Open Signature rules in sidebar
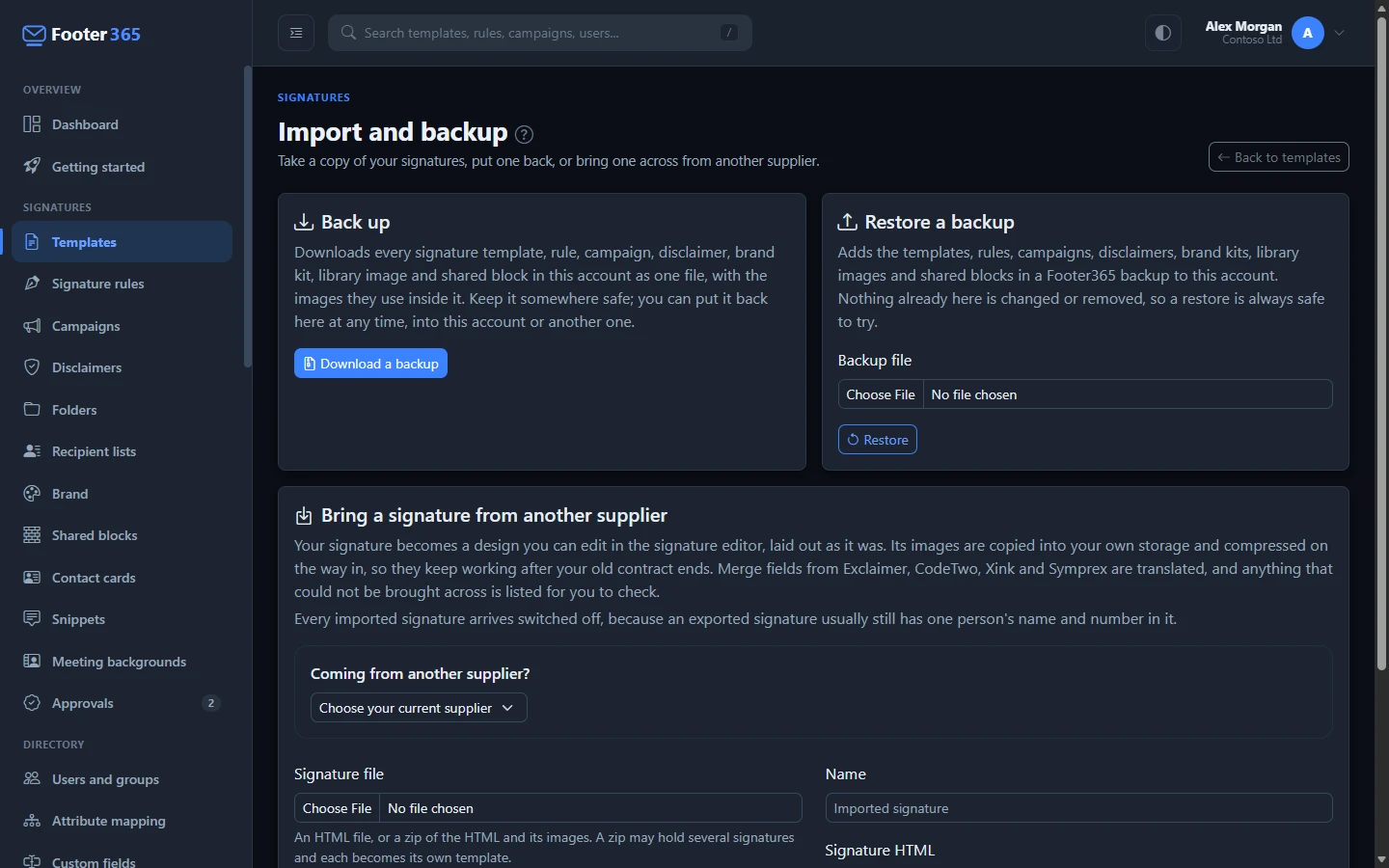 pyautogui.click(x=122, y=284)
